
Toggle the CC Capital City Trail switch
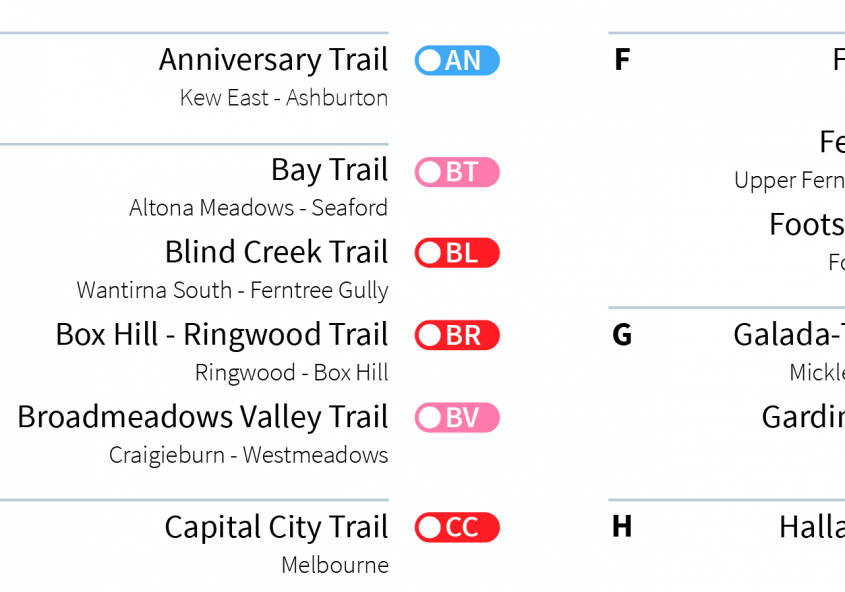457,527
